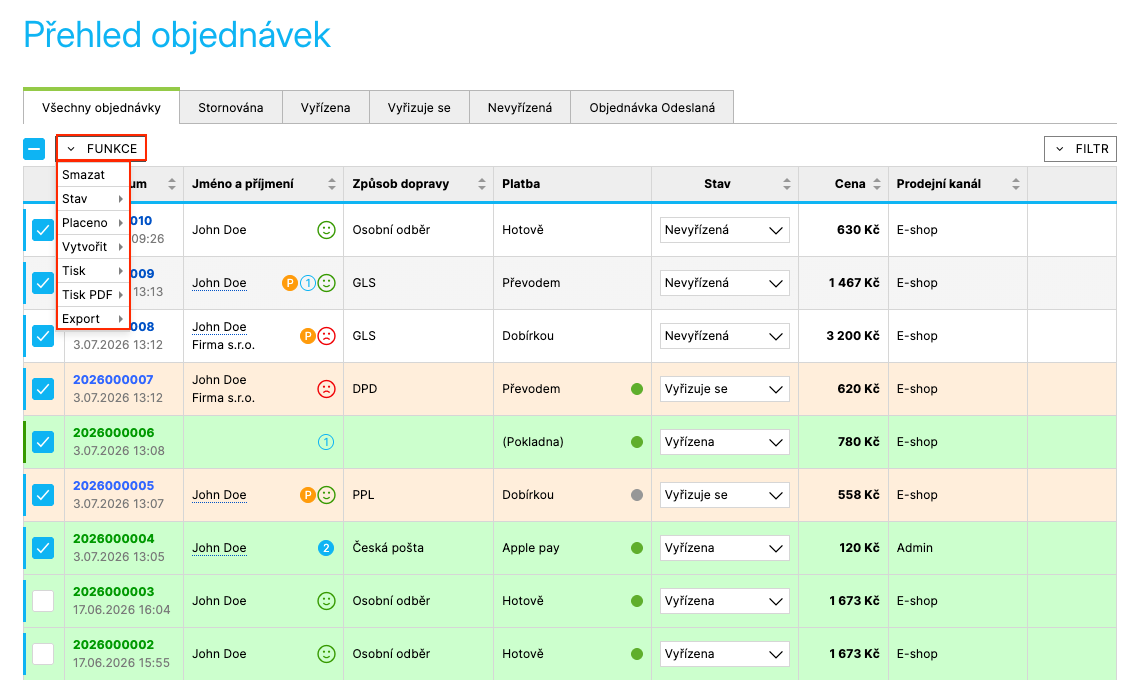Switch to the Vyřízena tab
Viewport: 1139px width, 680px height.
tap(325, 108)
